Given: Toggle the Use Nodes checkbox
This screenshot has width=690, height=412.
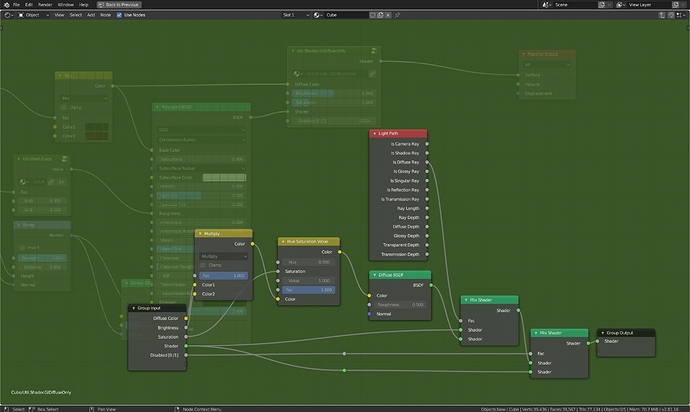Looking at the screenshot, I should coord(119,15).
